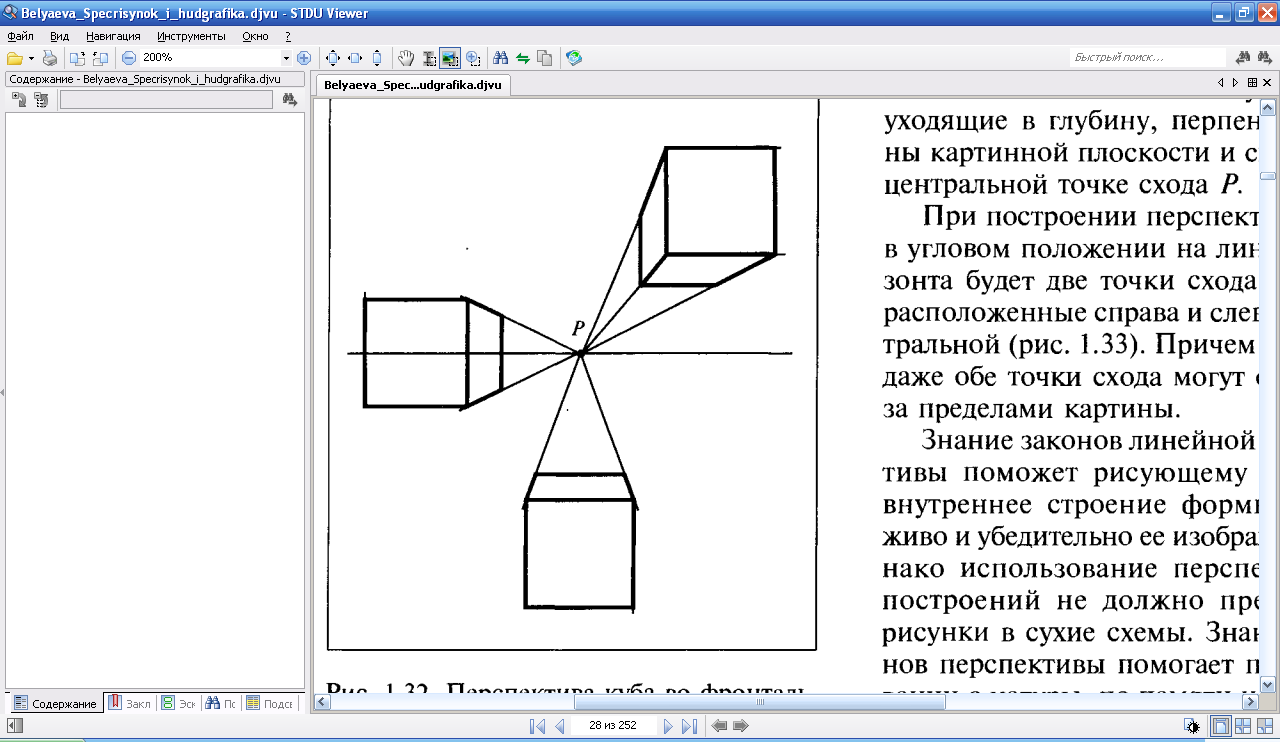Click the vertical scrollbar down arrow
1280x742 pixels.
[1268, 685]
